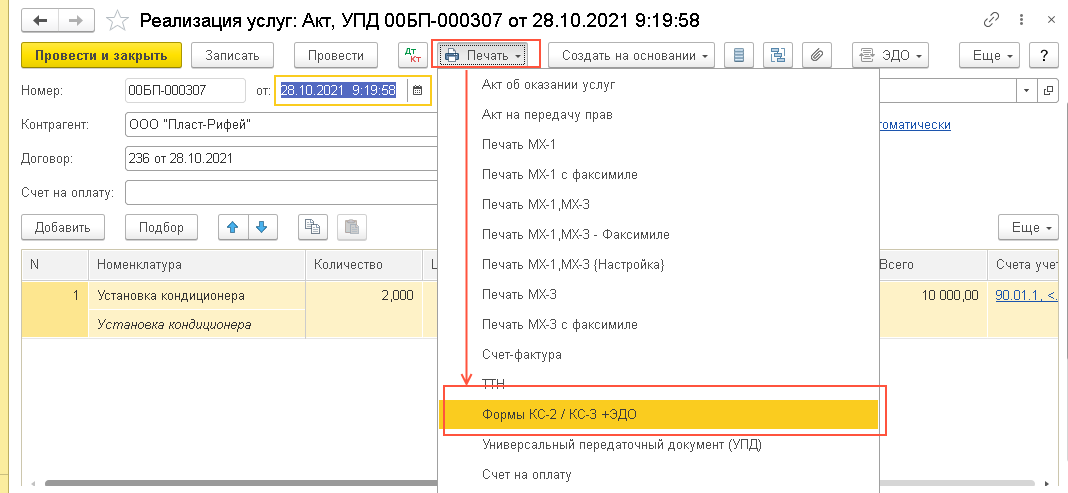Open the attached files paperclip icon

(x=816, y=56)
